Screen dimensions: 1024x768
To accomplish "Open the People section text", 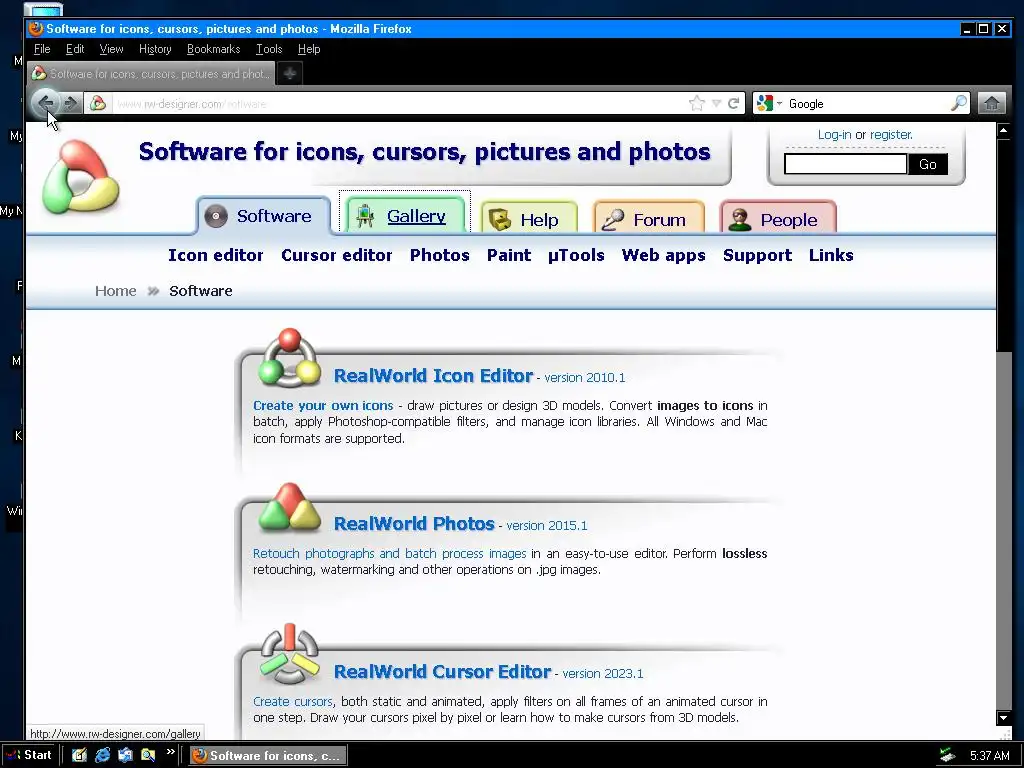I will point(788,219).
